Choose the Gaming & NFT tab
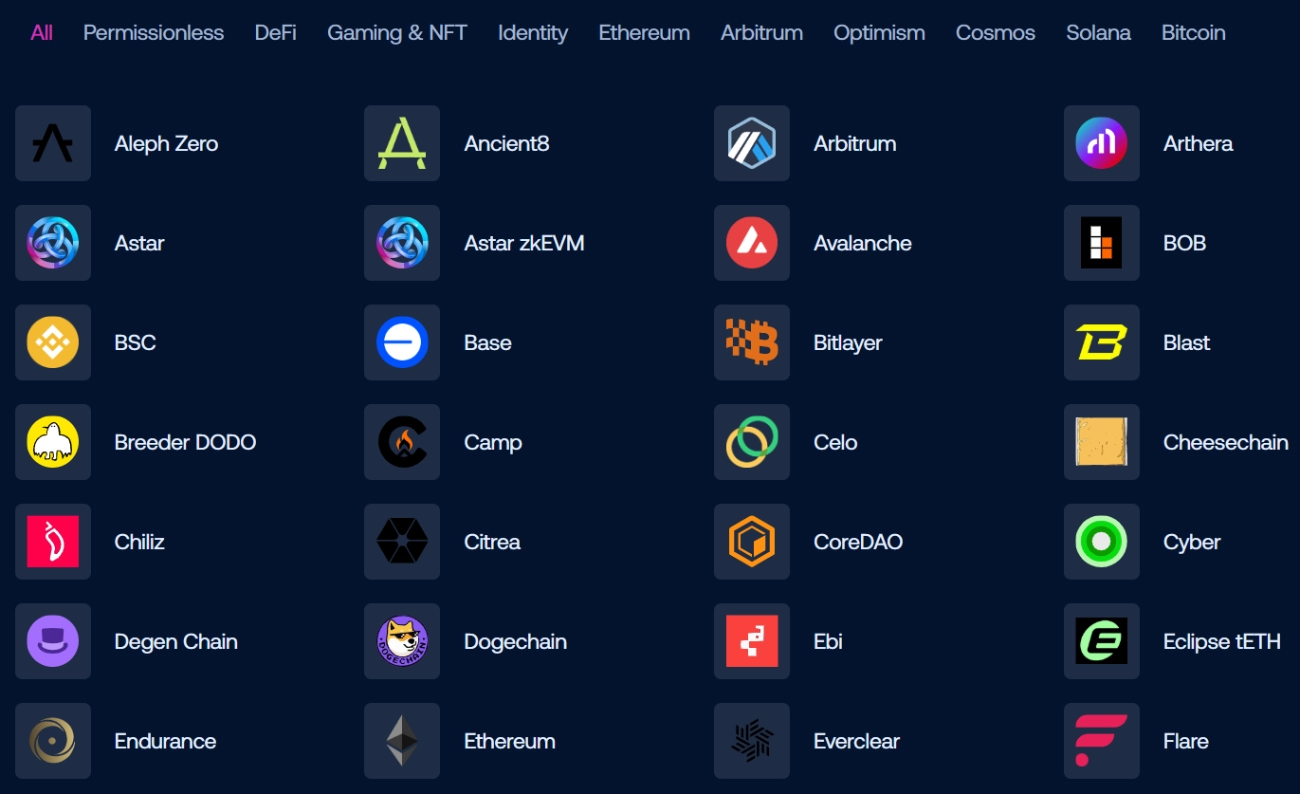 click(x=397, y=33)
